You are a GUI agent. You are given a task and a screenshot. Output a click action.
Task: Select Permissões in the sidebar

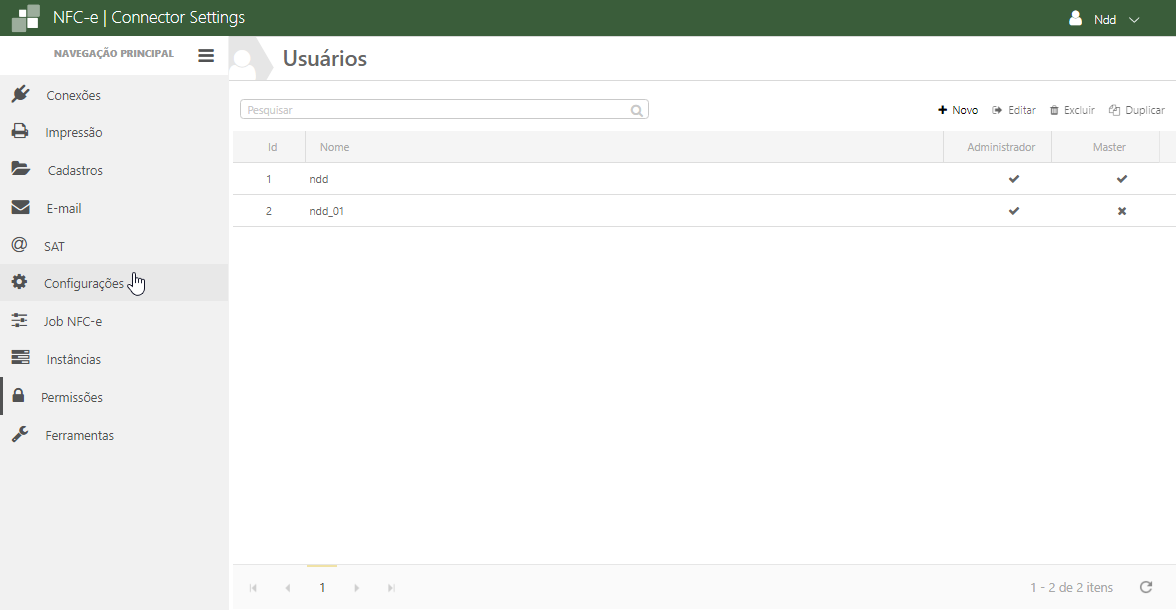click(72, 397)
